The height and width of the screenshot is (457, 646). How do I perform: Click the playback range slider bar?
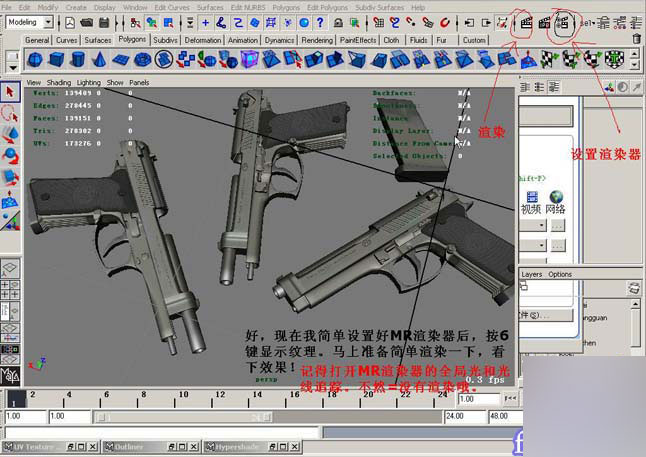[x=268, y=417]
